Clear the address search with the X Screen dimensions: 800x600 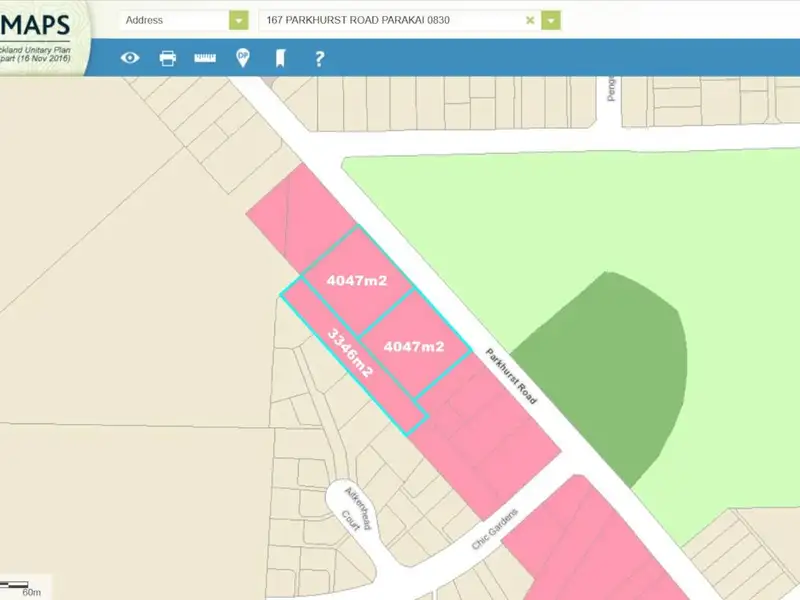click(530, 20)
